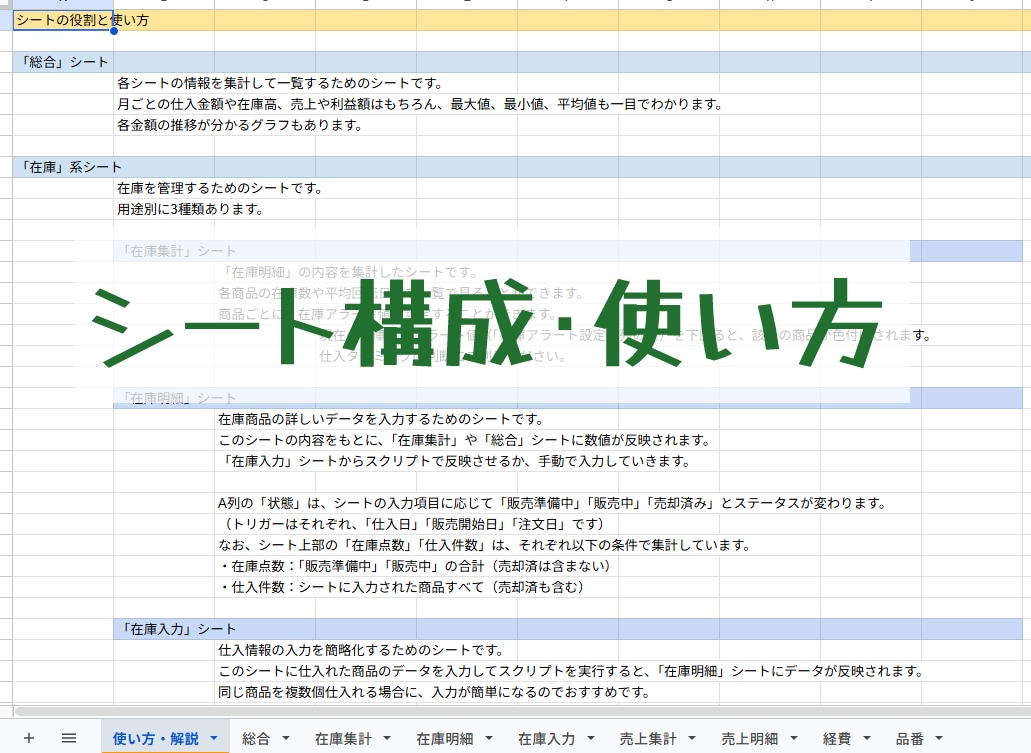Viewport: 1031px width, 753px height.
Task: Click the line starting なお、シート上部の「在庫点数」
Action: [x=485, y=545]
